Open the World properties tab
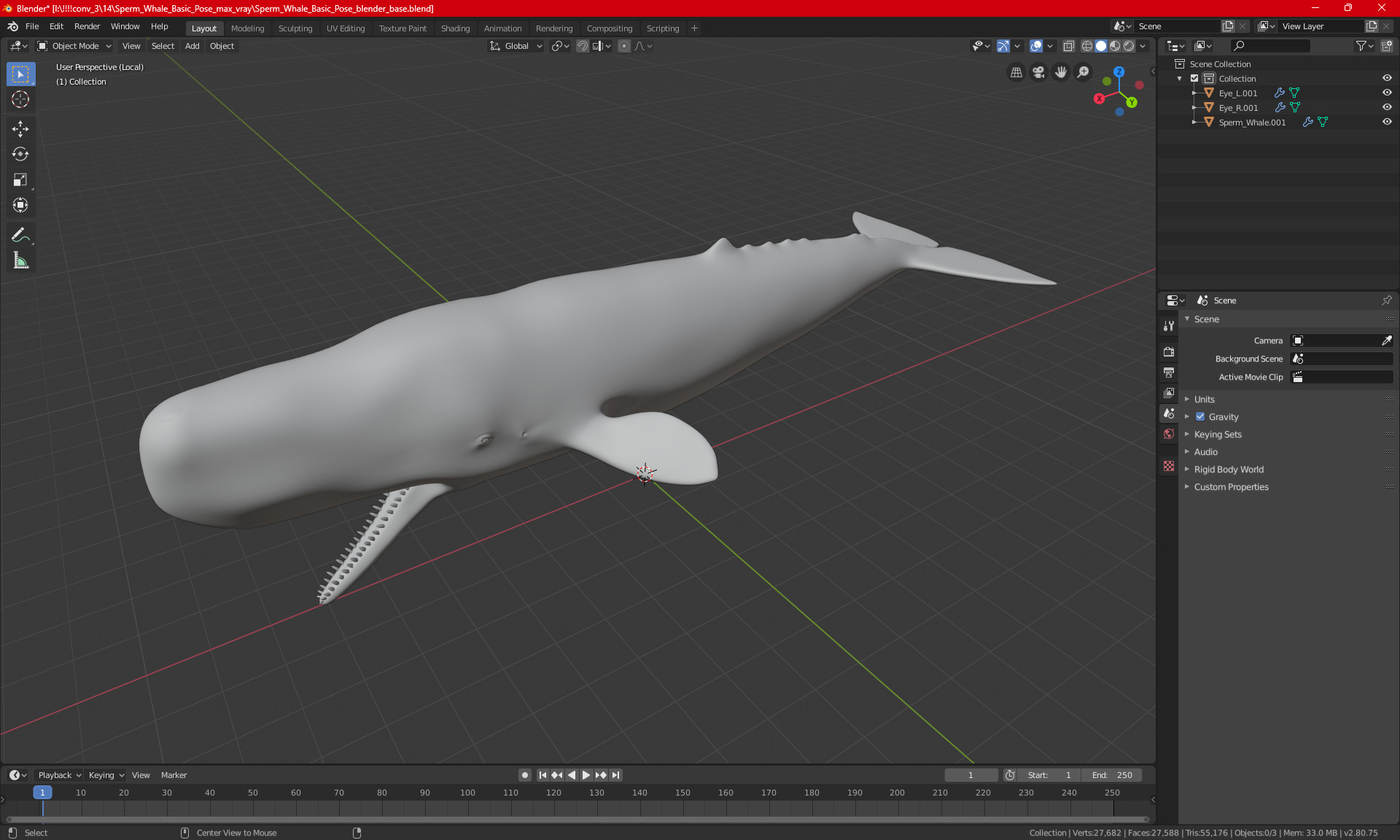The height and width of the screenshot is (840, 1400). coord(1169,434)
